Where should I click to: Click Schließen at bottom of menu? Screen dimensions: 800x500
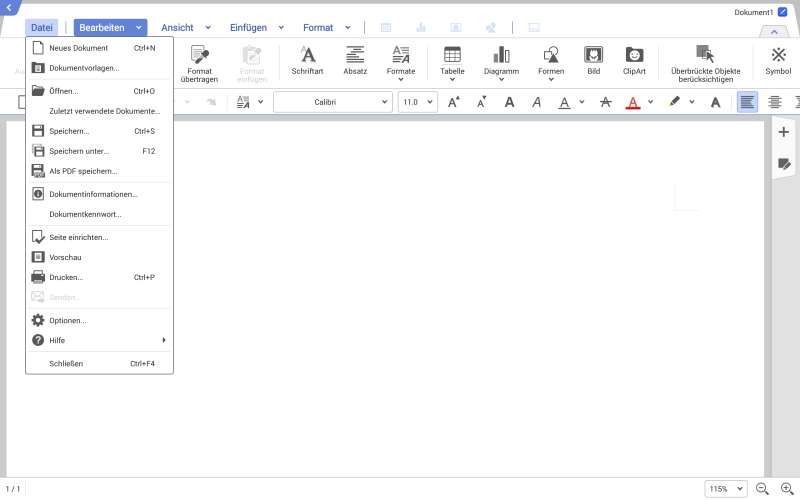[66, 363]
